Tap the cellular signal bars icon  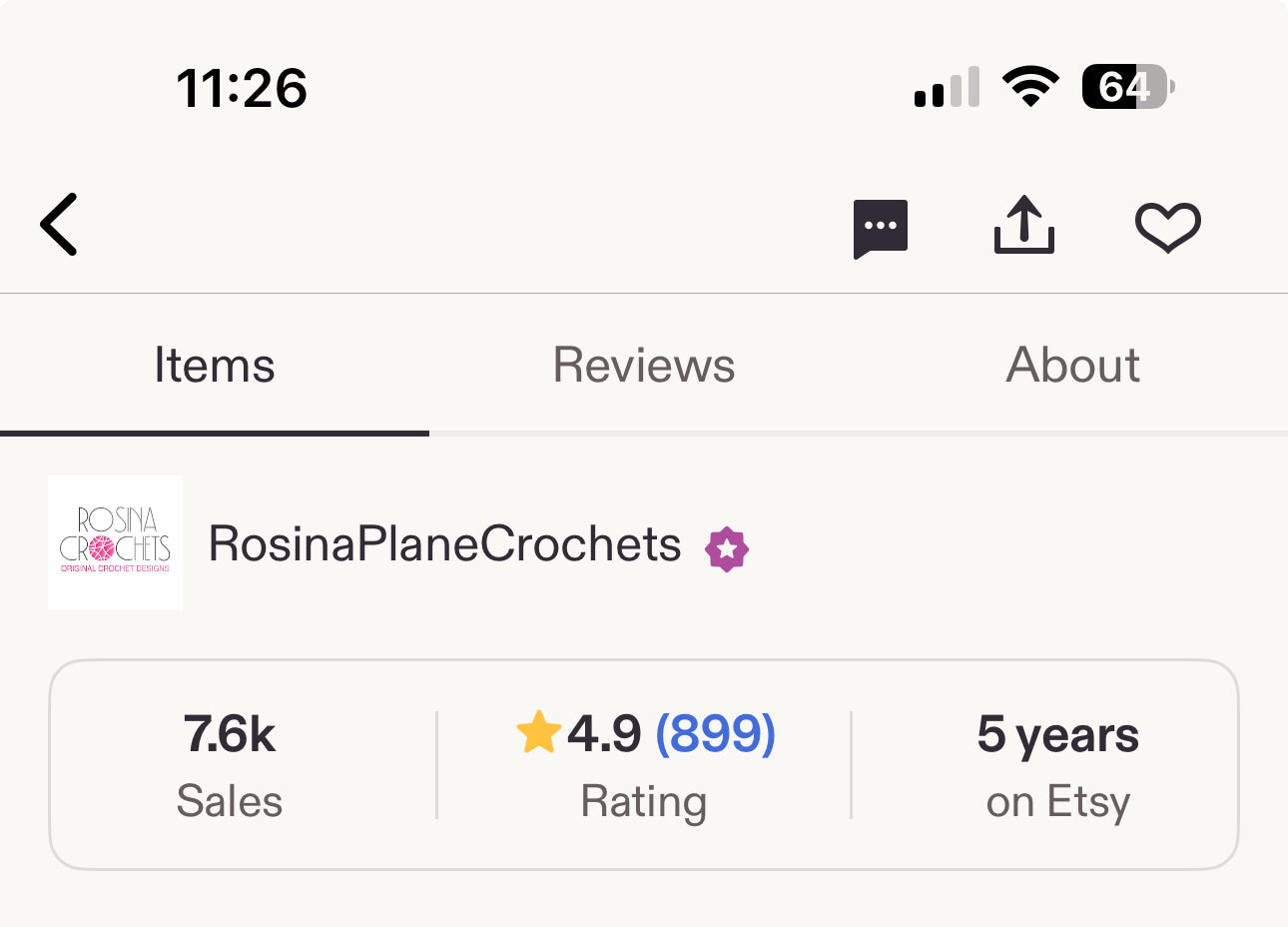[947, 88]
